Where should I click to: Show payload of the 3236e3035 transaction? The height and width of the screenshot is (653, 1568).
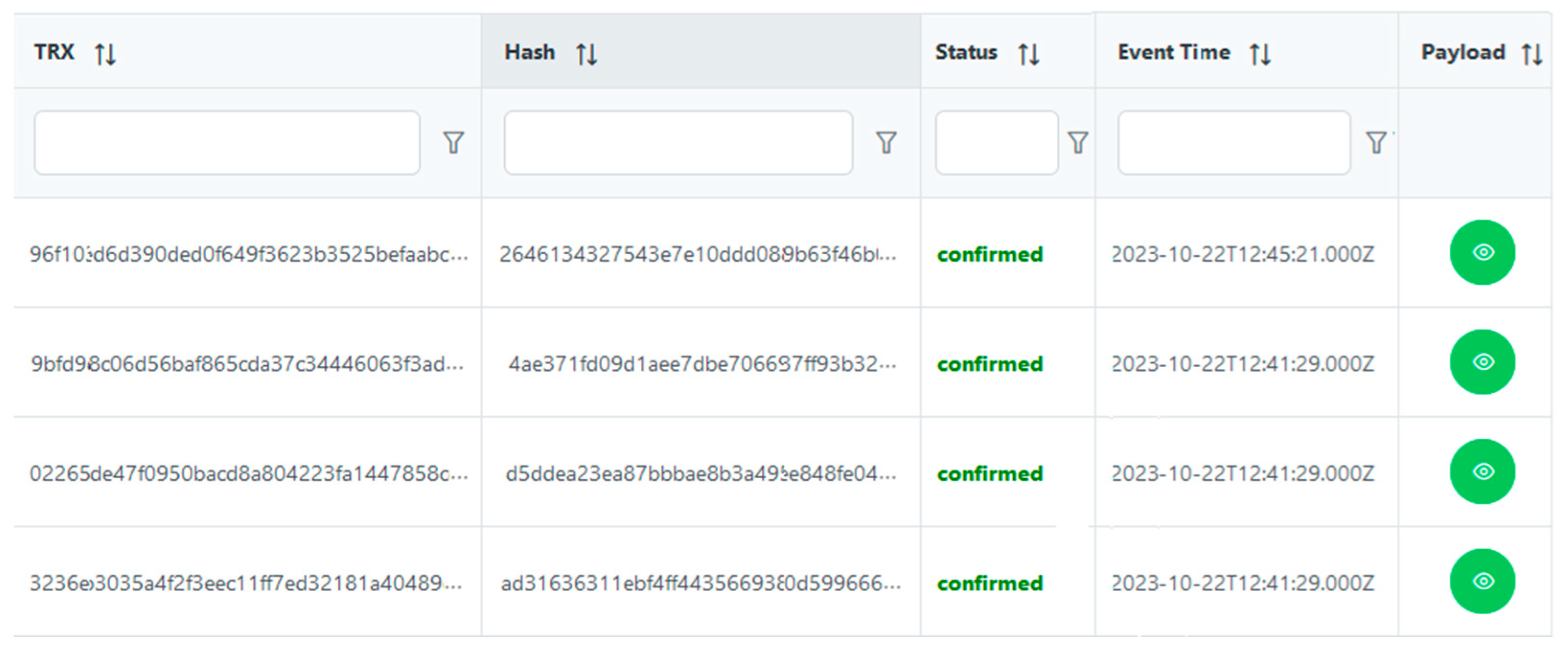(1482, 582)
